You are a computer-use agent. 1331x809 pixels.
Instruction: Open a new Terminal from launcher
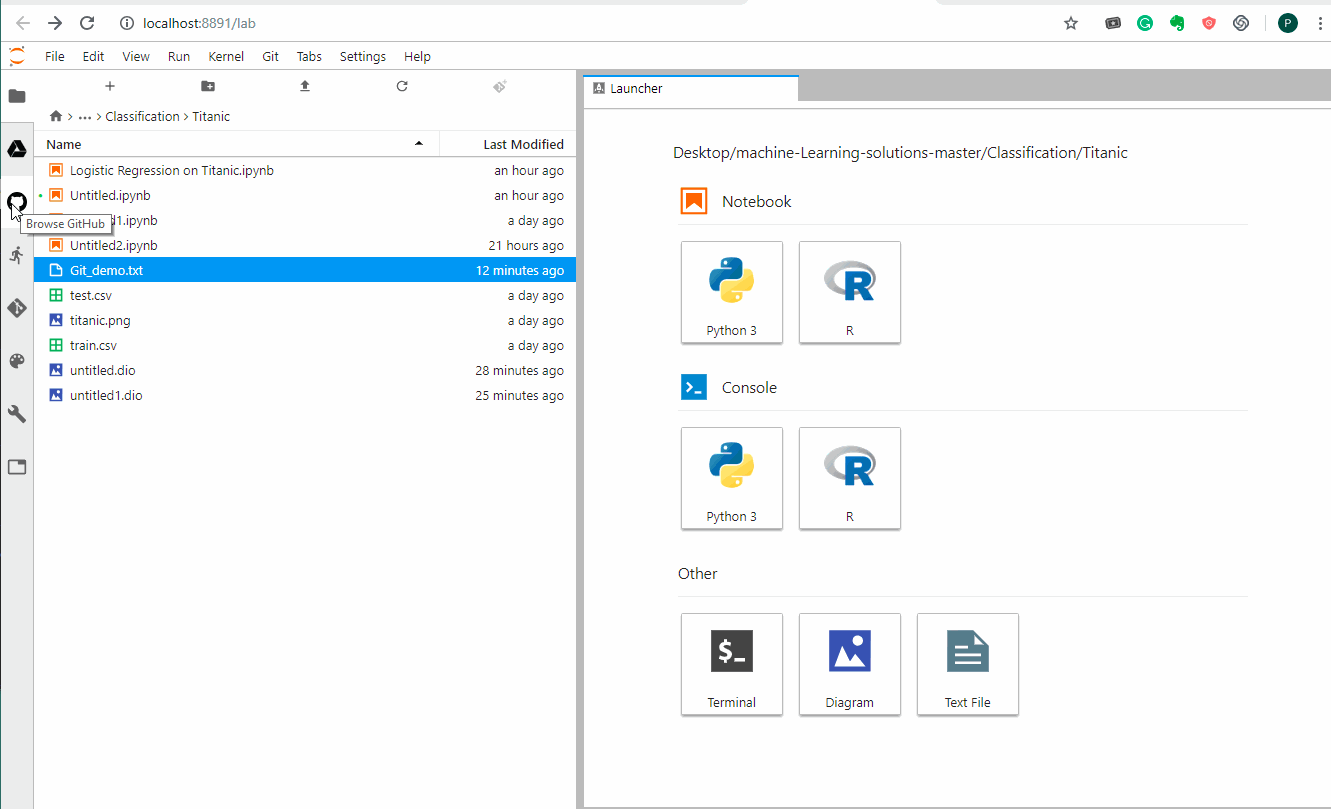coord(731,664)
